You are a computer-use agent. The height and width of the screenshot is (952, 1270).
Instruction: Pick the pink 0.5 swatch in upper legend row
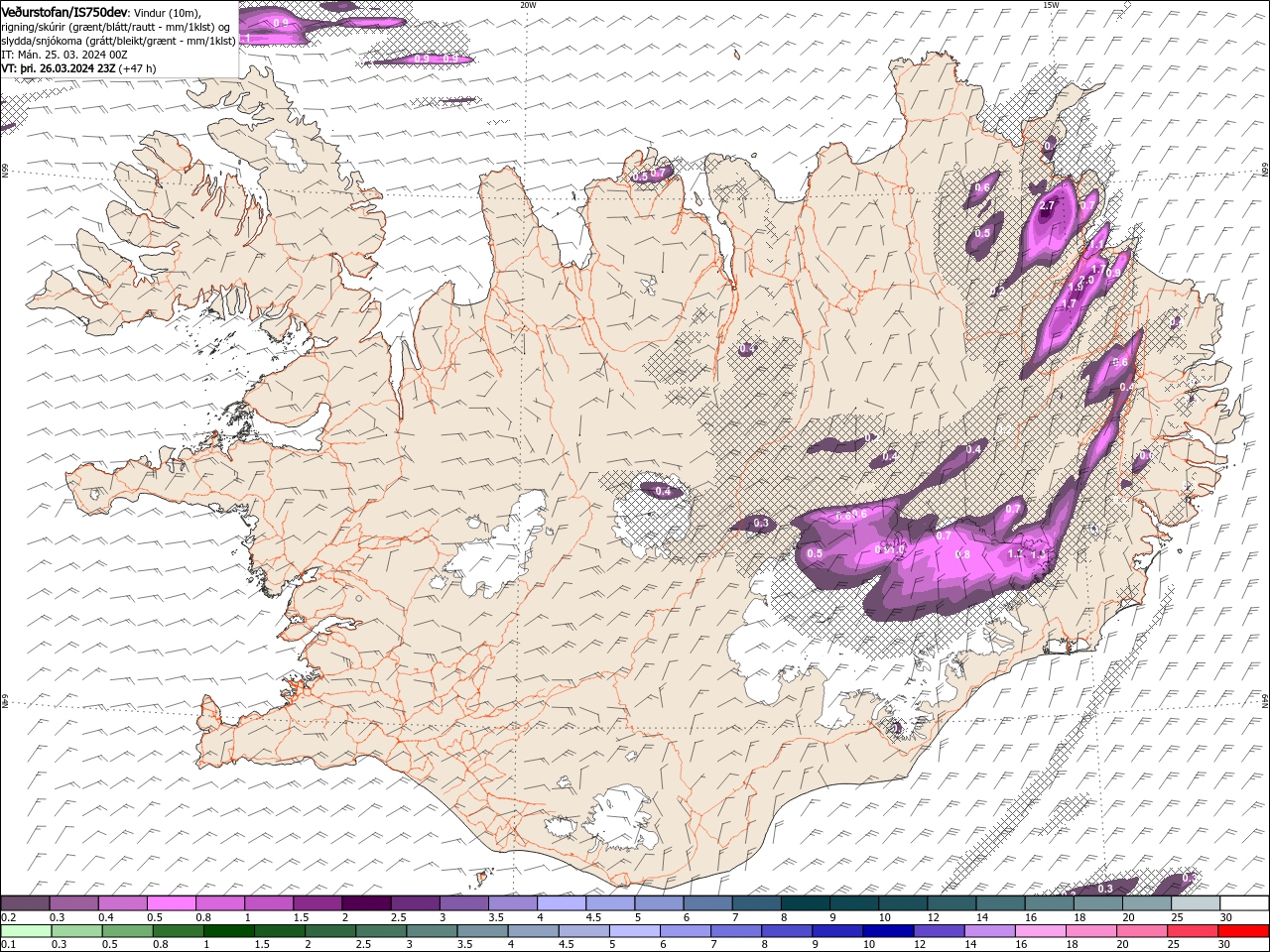[x=171, y=902]
